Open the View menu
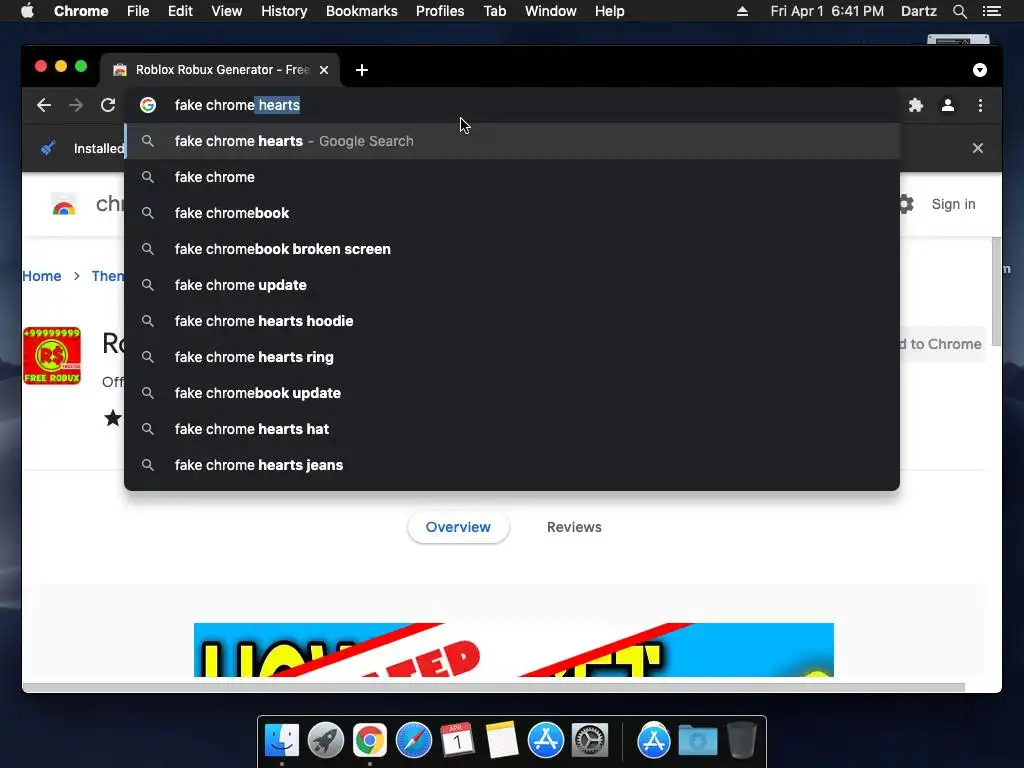Screen dimensions: 1024x768 [227, 11]
